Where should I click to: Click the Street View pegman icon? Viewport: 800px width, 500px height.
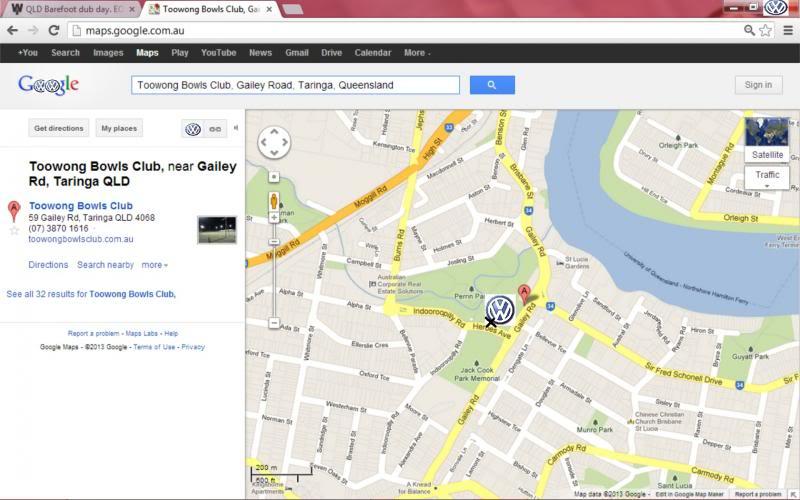point(274,201)
